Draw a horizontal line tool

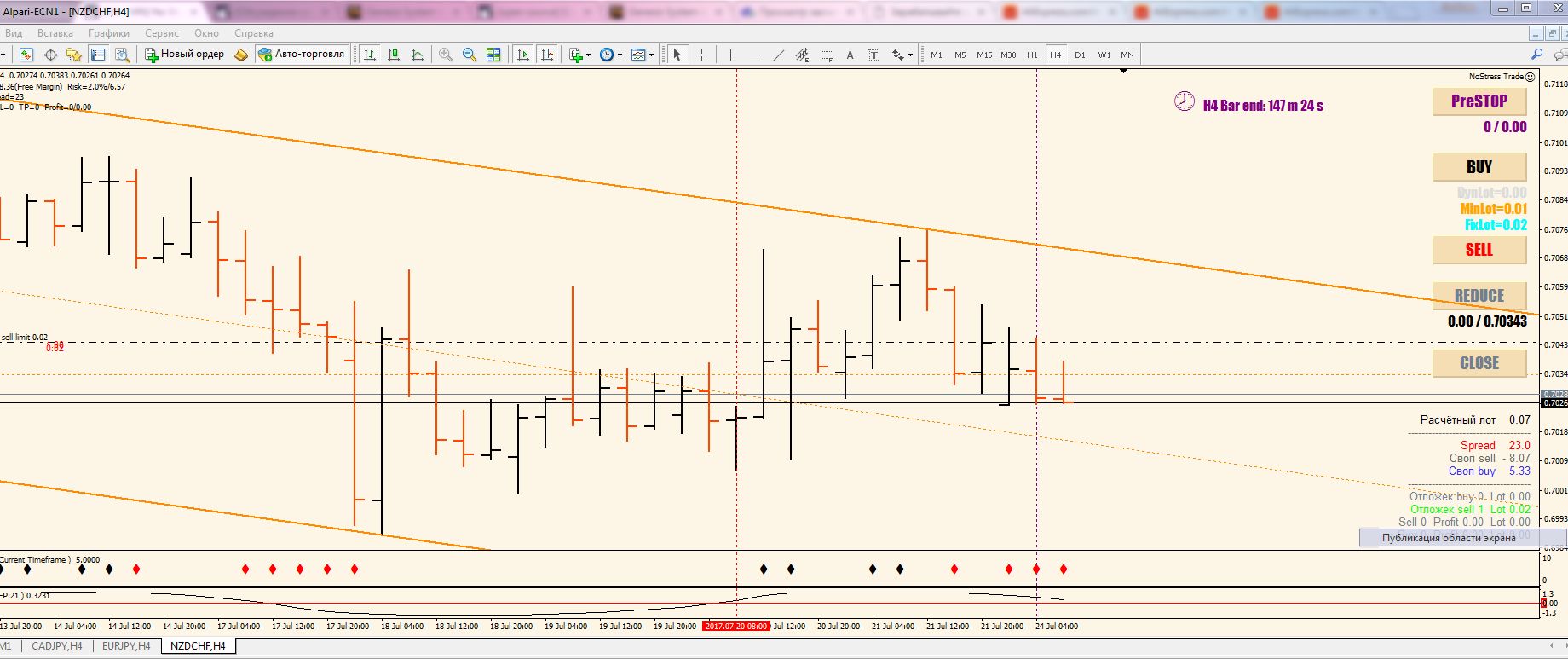pos(754,55)
